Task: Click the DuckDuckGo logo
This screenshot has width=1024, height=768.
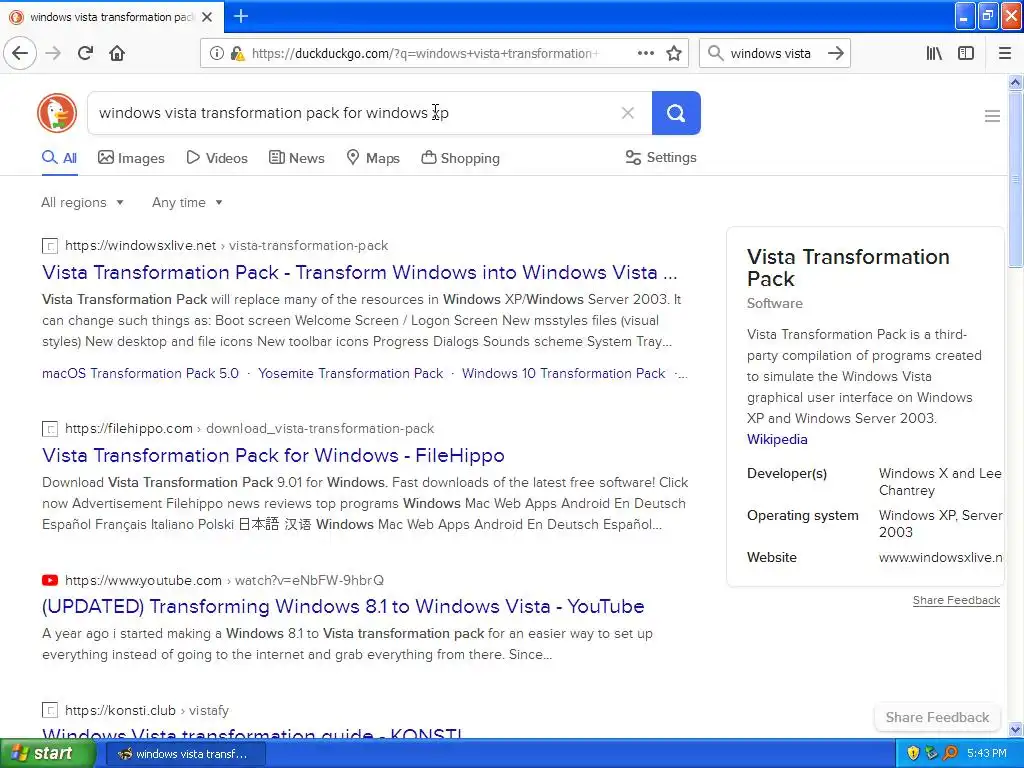Action: tap(57, 113)
